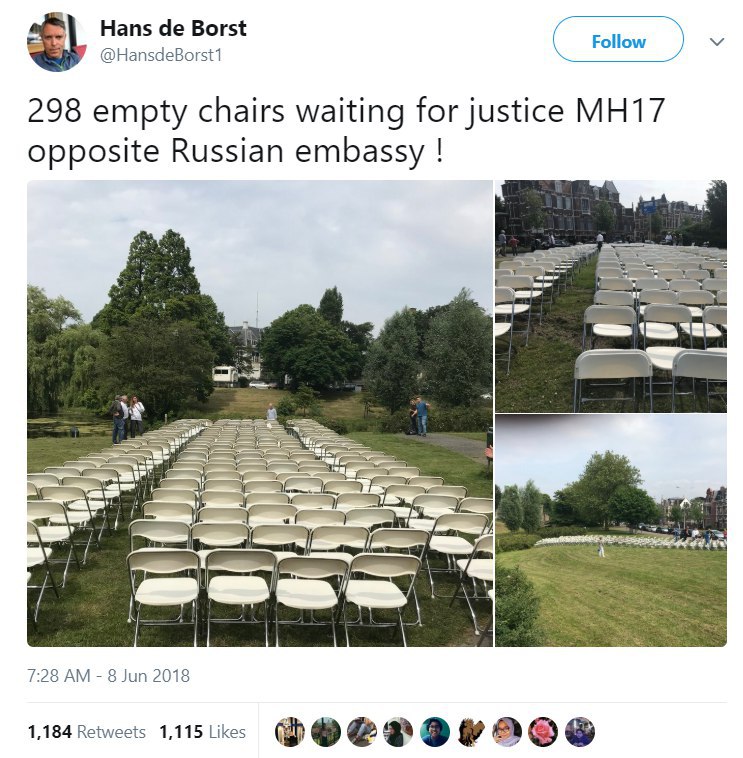Screen dimensions: 743x758
Task: Click the third liker avatar showing jeans
Action: pyautogui.click(x=363, y=731)
